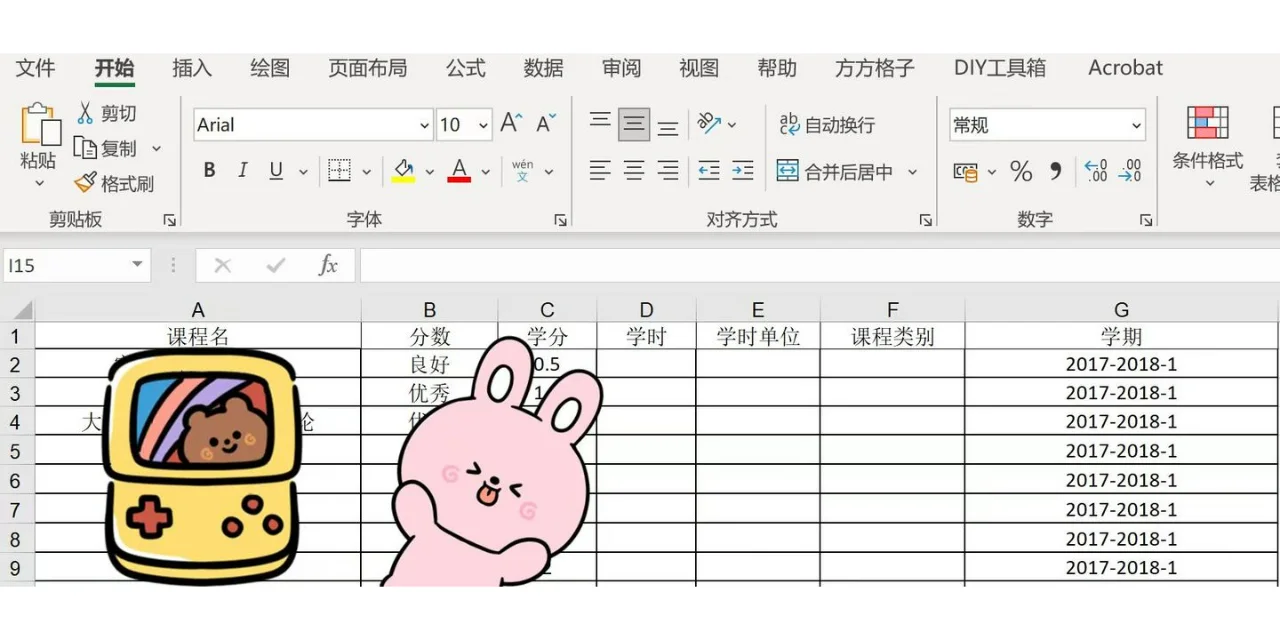Apply the yellow fill color bucket
The image size is (1280, 640).
(x=403, y=171)
